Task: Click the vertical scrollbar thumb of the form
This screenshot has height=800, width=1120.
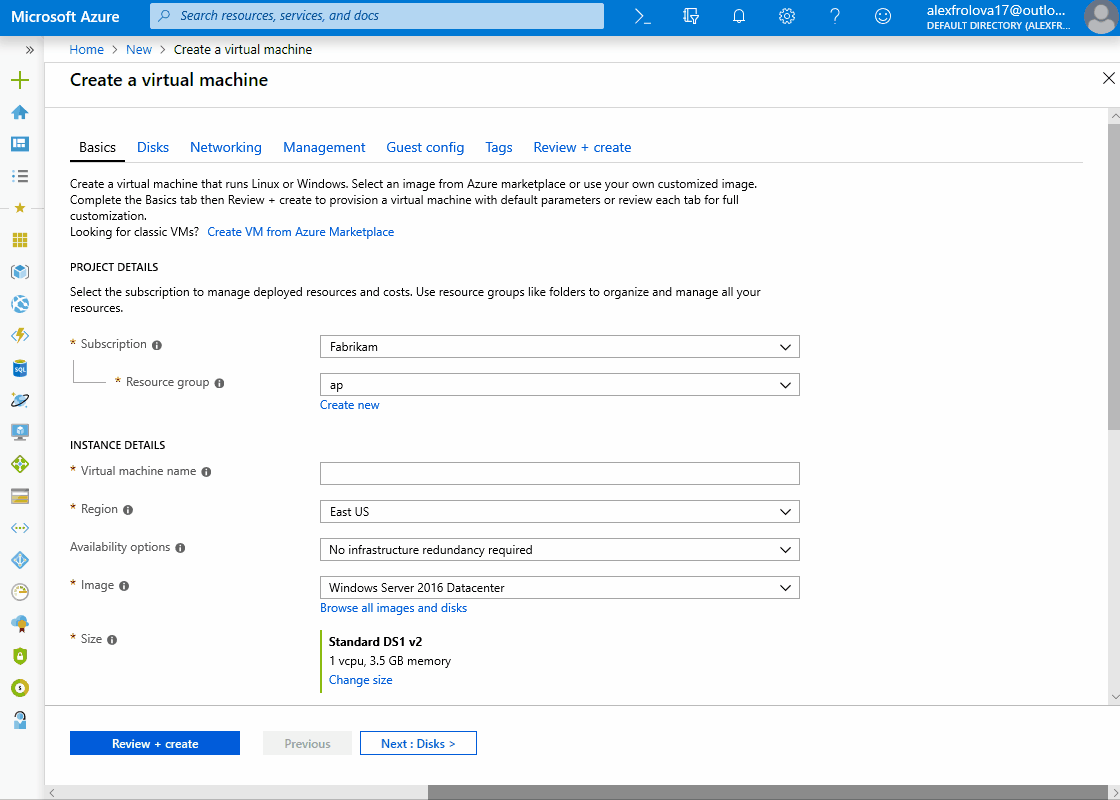Action: [1114, 276]
